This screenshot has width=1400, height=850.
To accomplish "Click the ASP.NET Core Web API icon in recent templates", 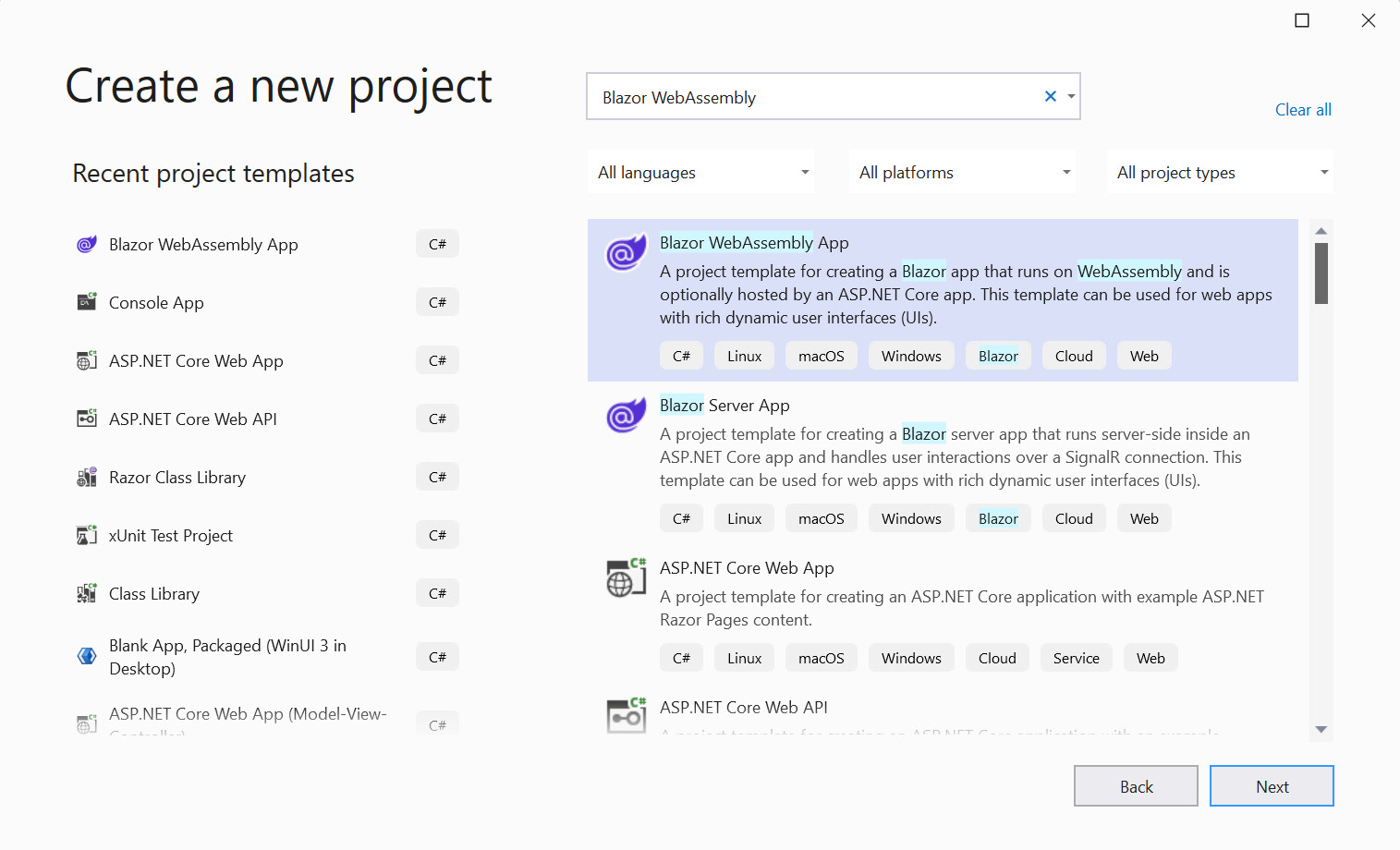I will (87, 419).
